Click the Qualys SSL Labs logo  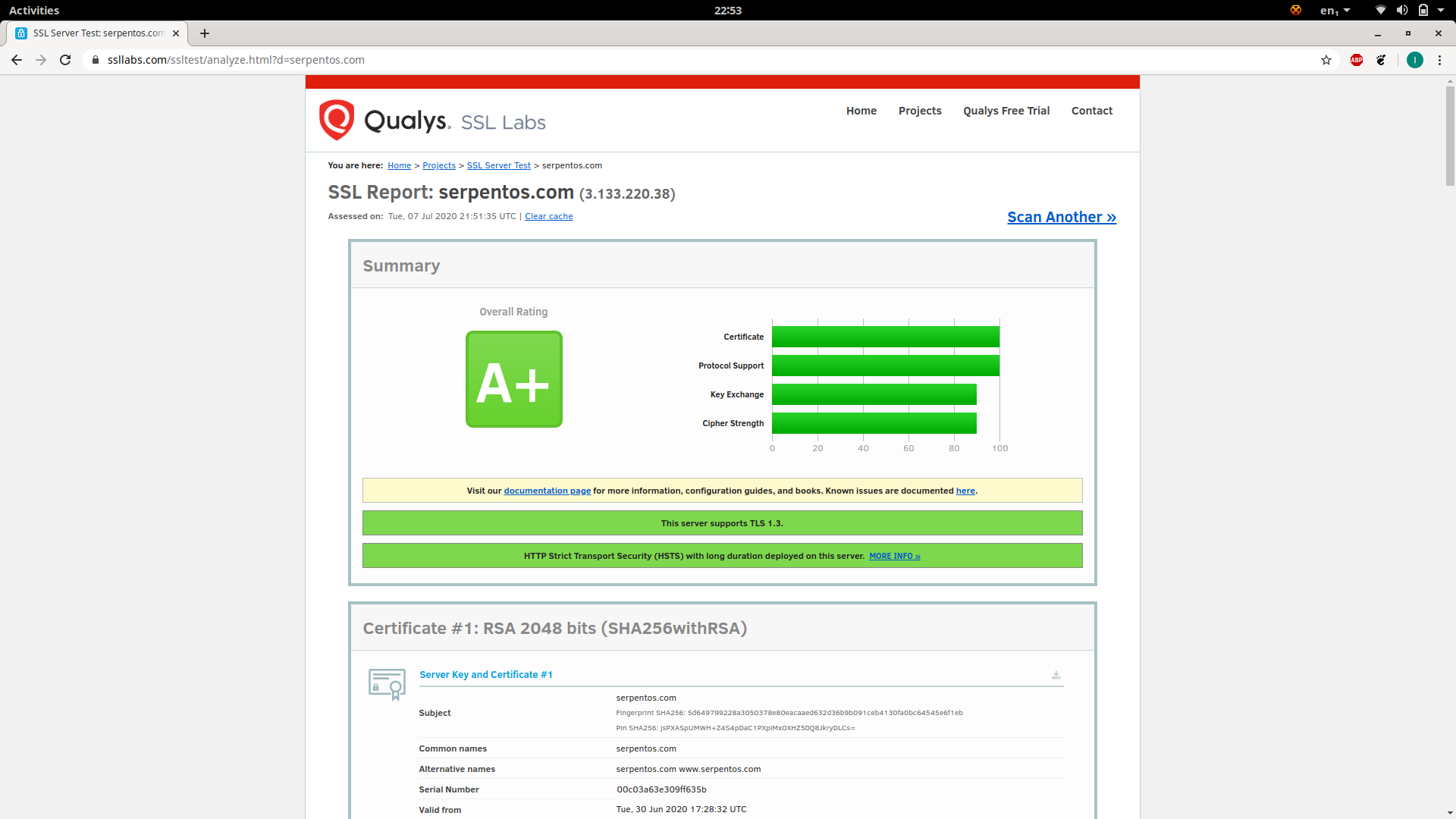click(x=432, y=120)
